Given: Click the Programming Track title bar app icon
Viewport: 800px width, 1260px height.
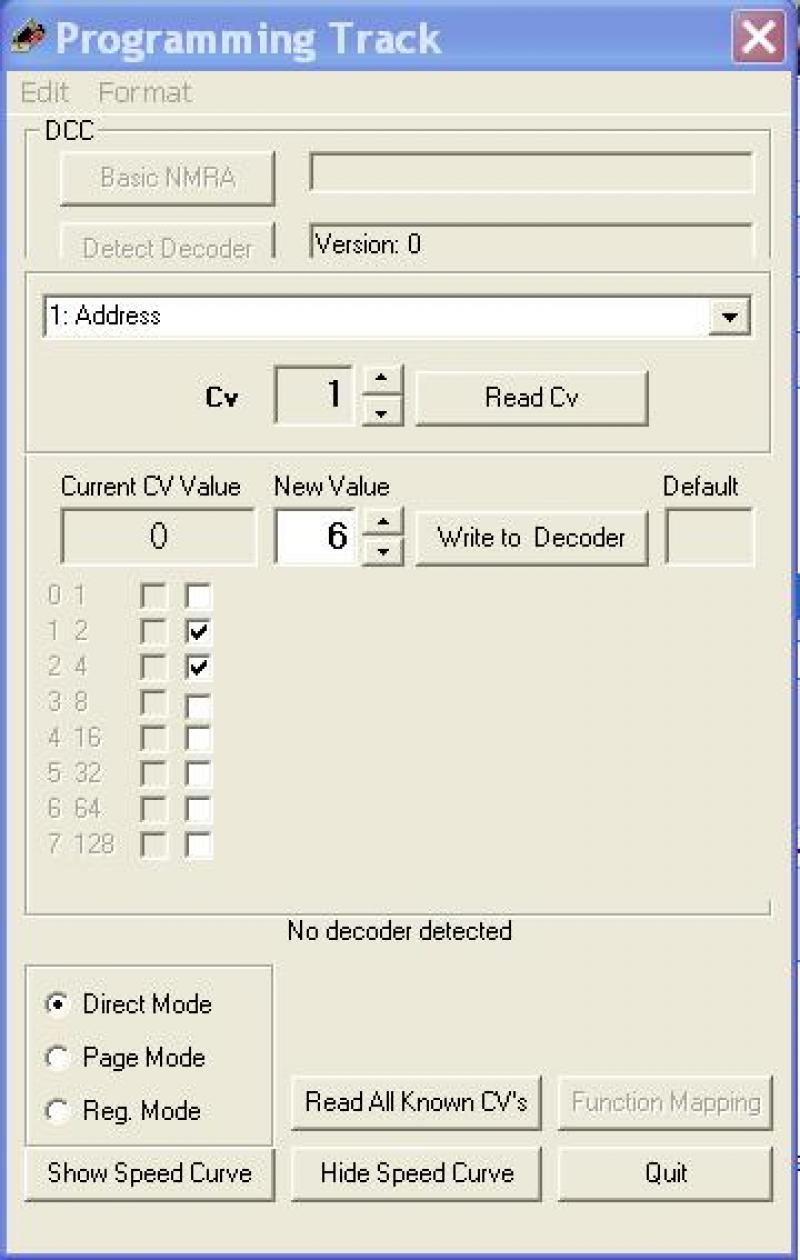Looking at the screenshot, I should click(29, 38).
